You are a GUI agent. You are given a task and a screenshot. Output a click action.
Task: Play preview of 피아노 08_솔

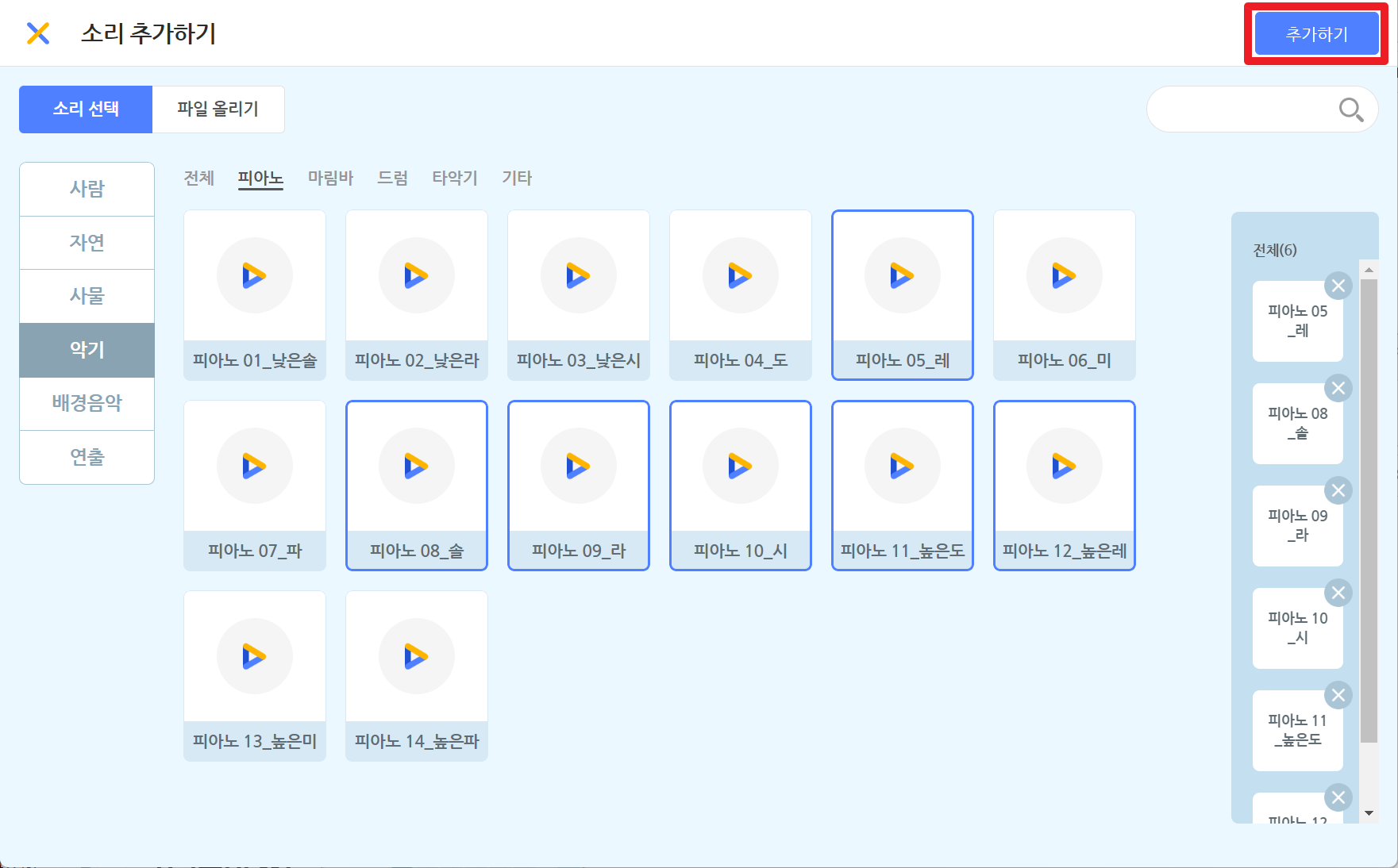click(x=417, y=466)
